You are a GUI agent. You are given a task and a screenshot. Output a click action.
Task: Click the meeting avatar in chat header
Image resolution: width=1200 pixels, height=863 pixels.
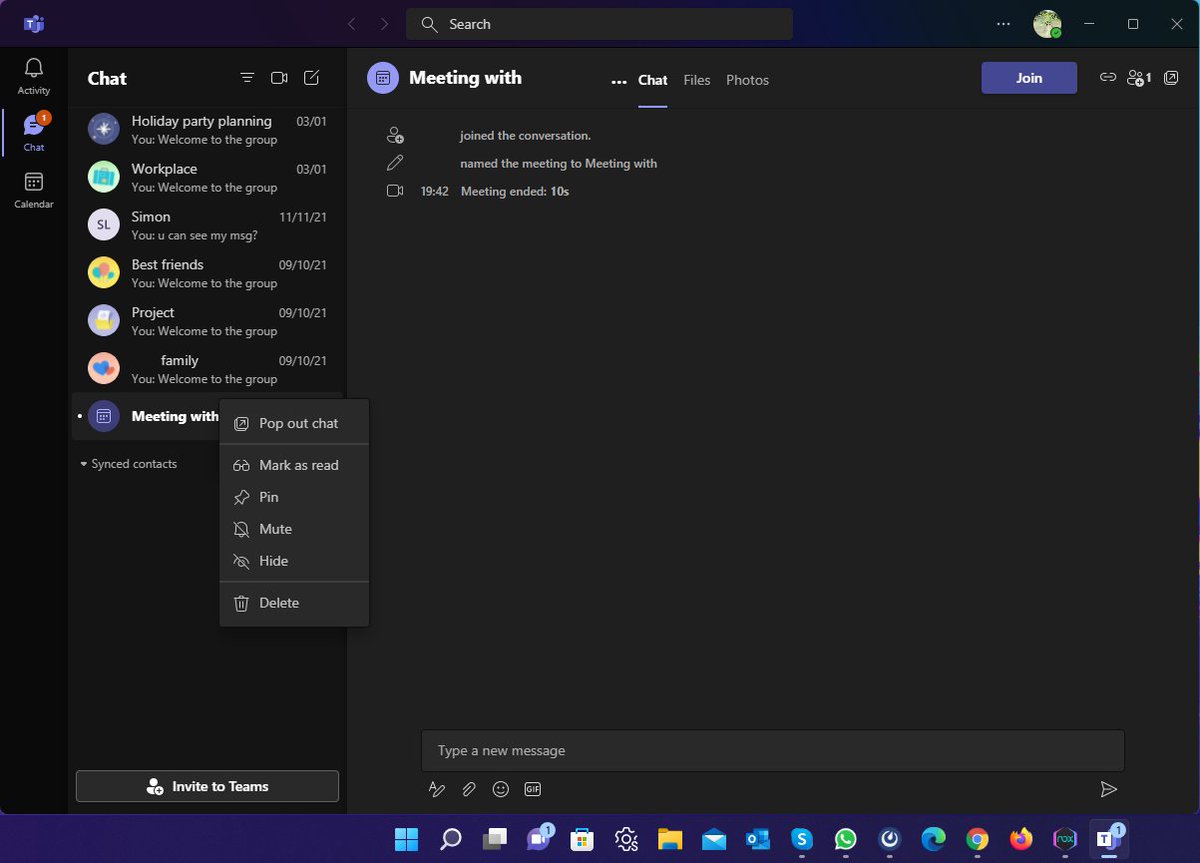click(x=383, y=78)
